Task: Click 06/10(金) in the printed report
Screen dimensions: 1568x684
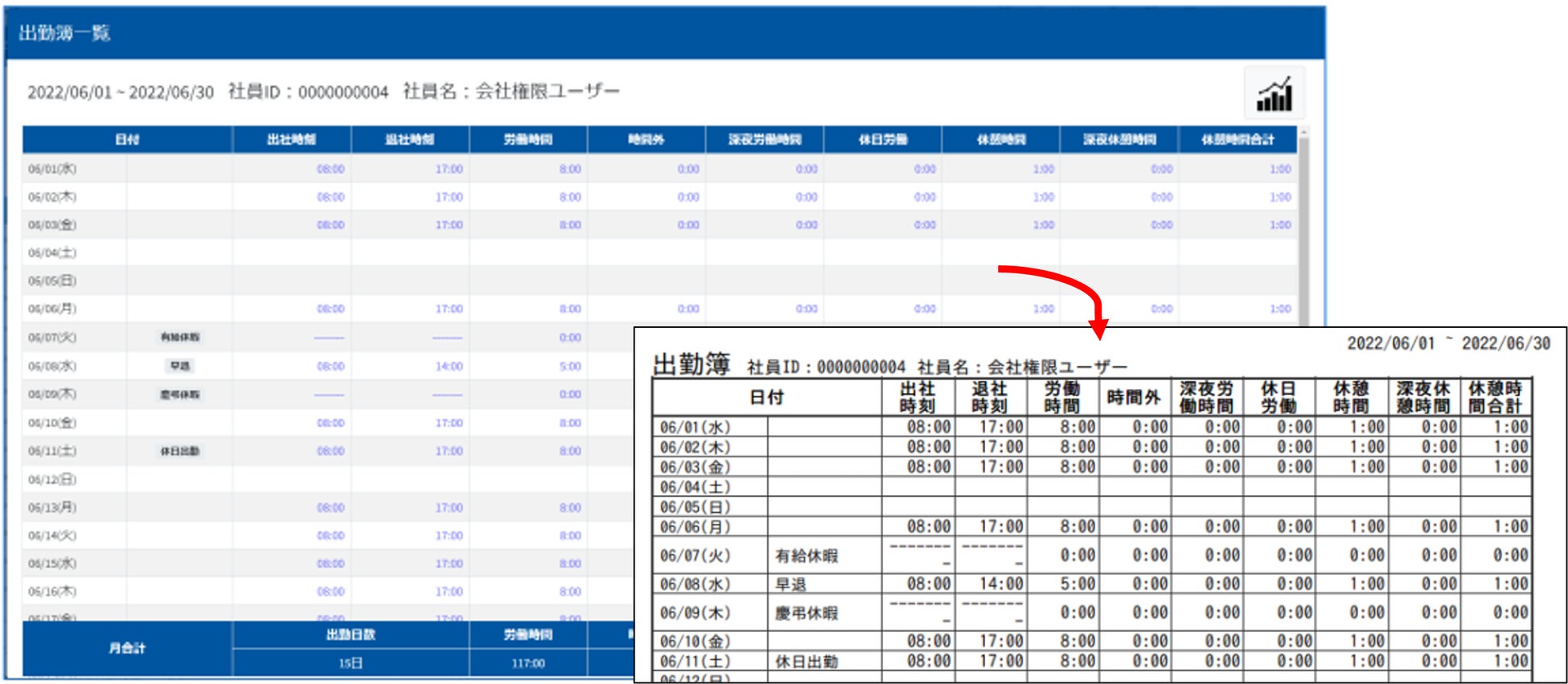Action: (x=696, y=641)
